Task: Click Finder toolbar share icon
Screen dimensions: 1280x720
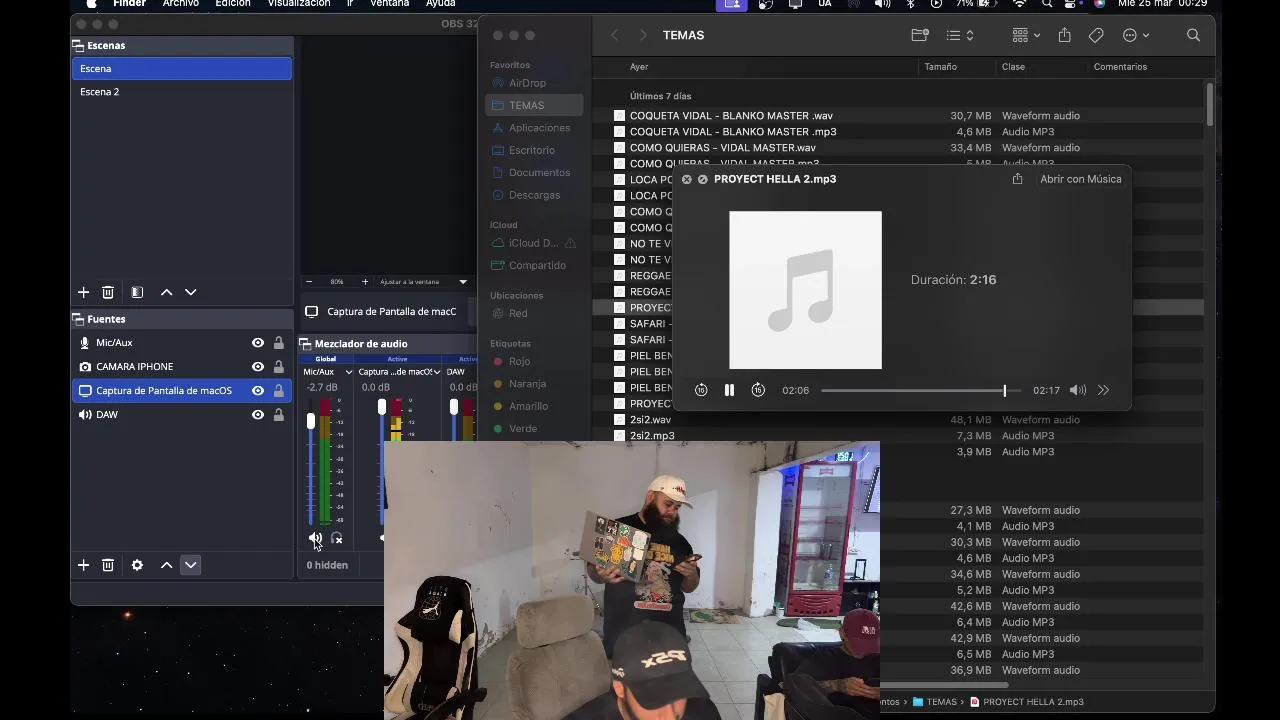Action: [1064, 35]
